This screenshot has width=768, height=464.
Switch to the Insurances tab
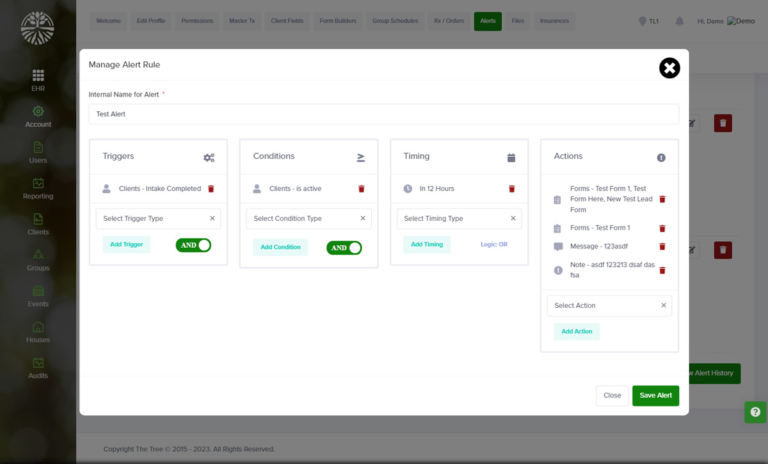554,21
